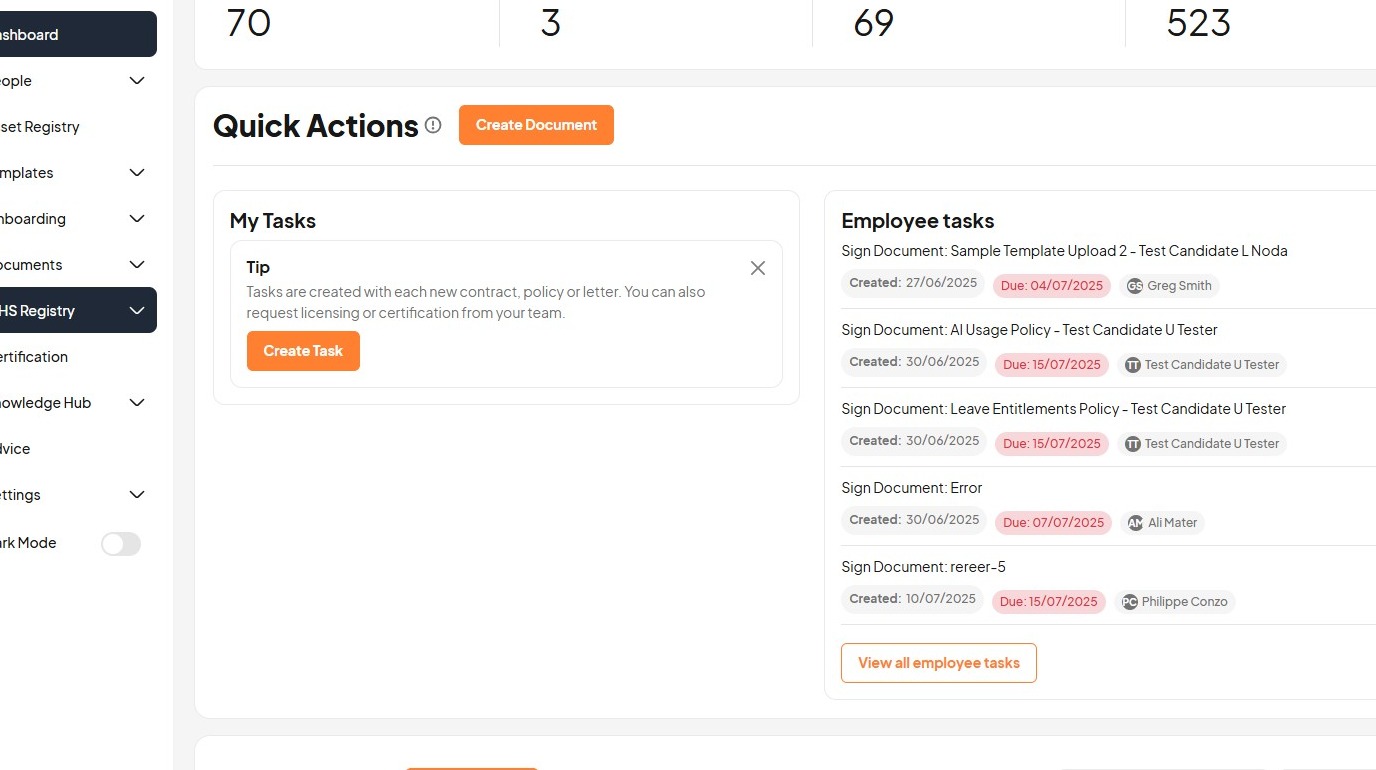The height and width of the screenshot is (770, 1376).
Task: Dismiss the Tip card with X
Action: pyautogui.click(x=758, y=268)
